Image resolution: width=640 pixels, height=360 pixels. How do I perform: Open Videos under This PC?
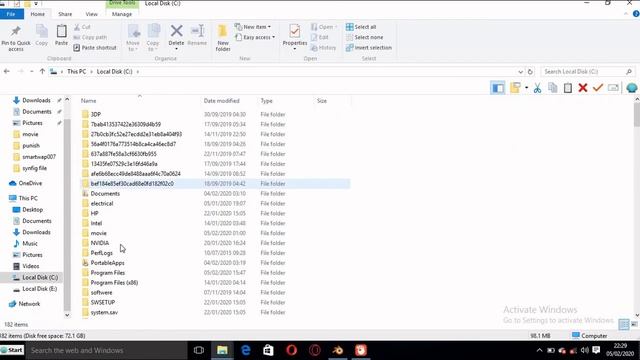tap(31, 266)
